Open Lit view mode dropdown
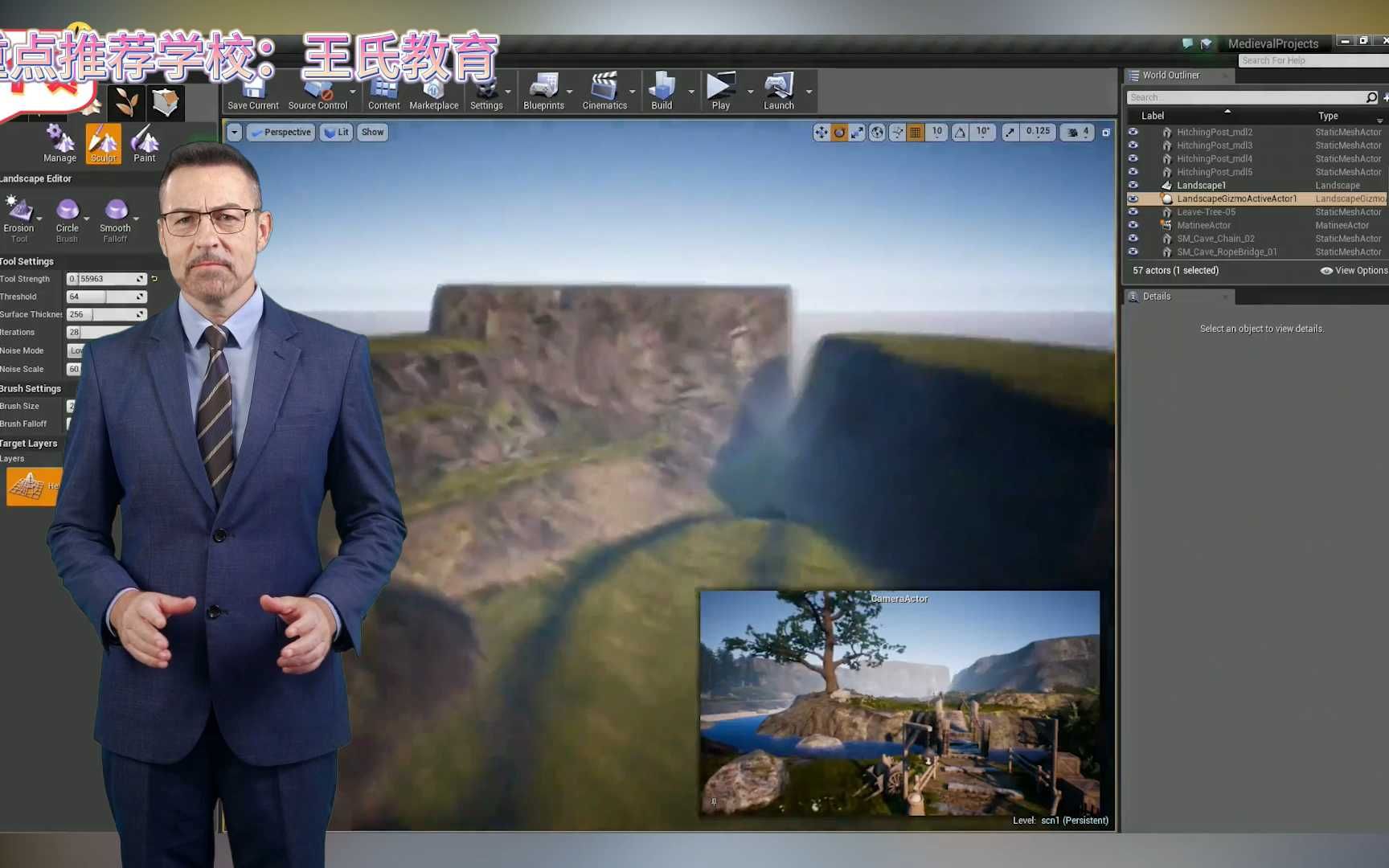This screenshot has width=1389, height=868. coord(336,133)
